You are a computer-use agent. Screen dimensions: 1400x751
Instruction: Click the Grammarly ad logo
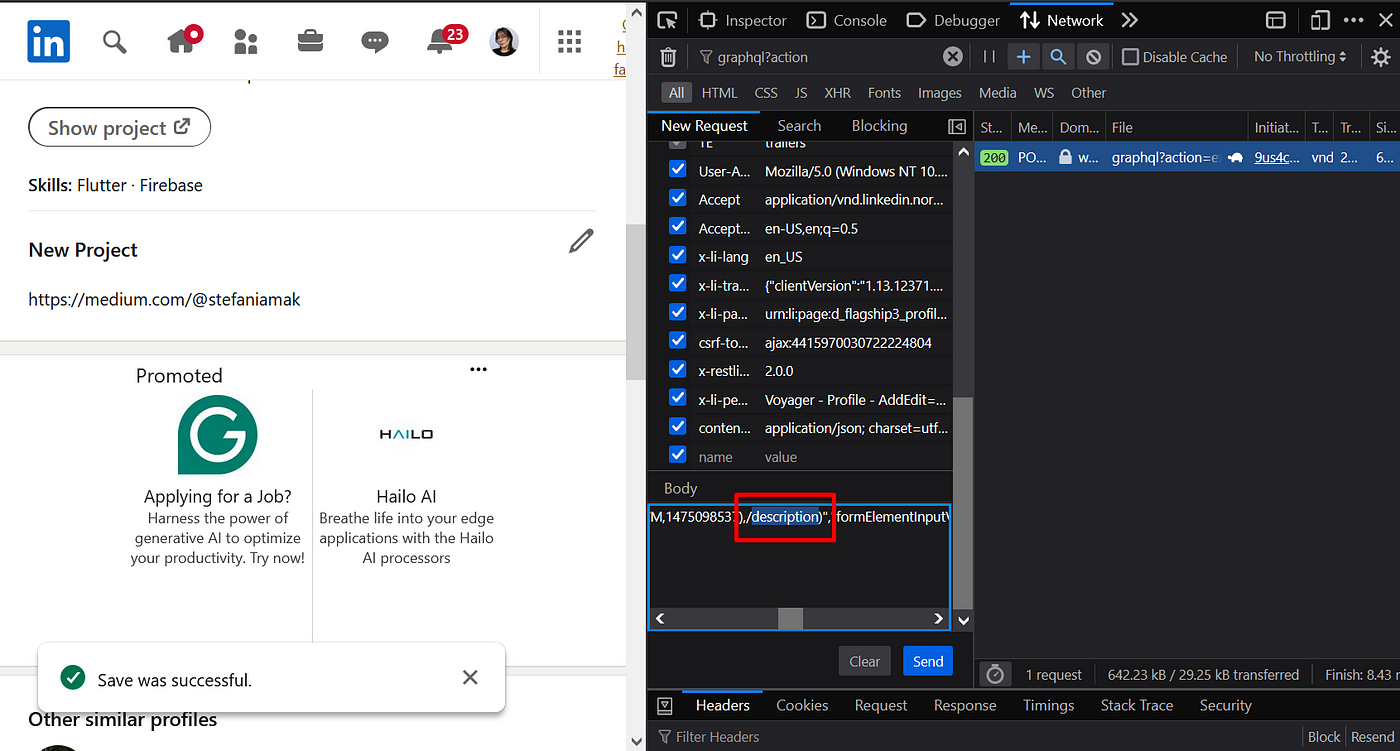(x=217, y=435)
